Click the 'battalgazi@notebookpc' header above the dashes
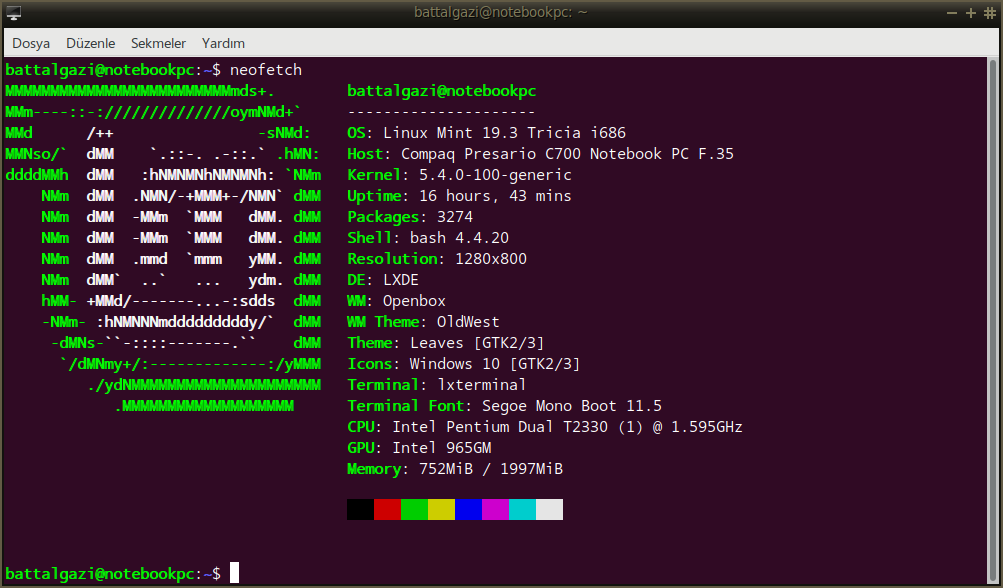The width and height of the screenshot is (1003, 588). (441, 91)
